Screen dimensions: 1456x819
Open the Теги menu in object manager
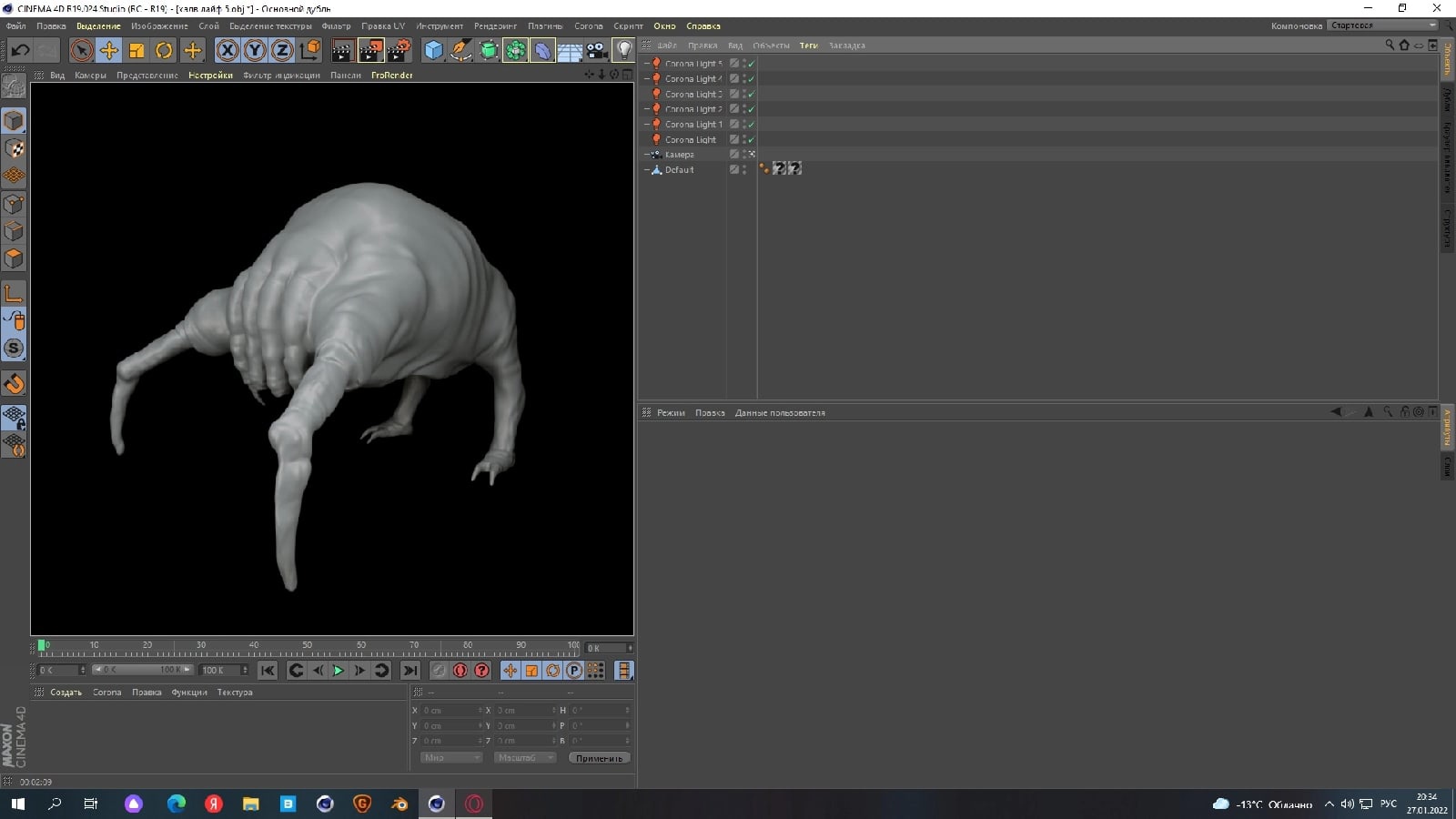tap(808, 45)
